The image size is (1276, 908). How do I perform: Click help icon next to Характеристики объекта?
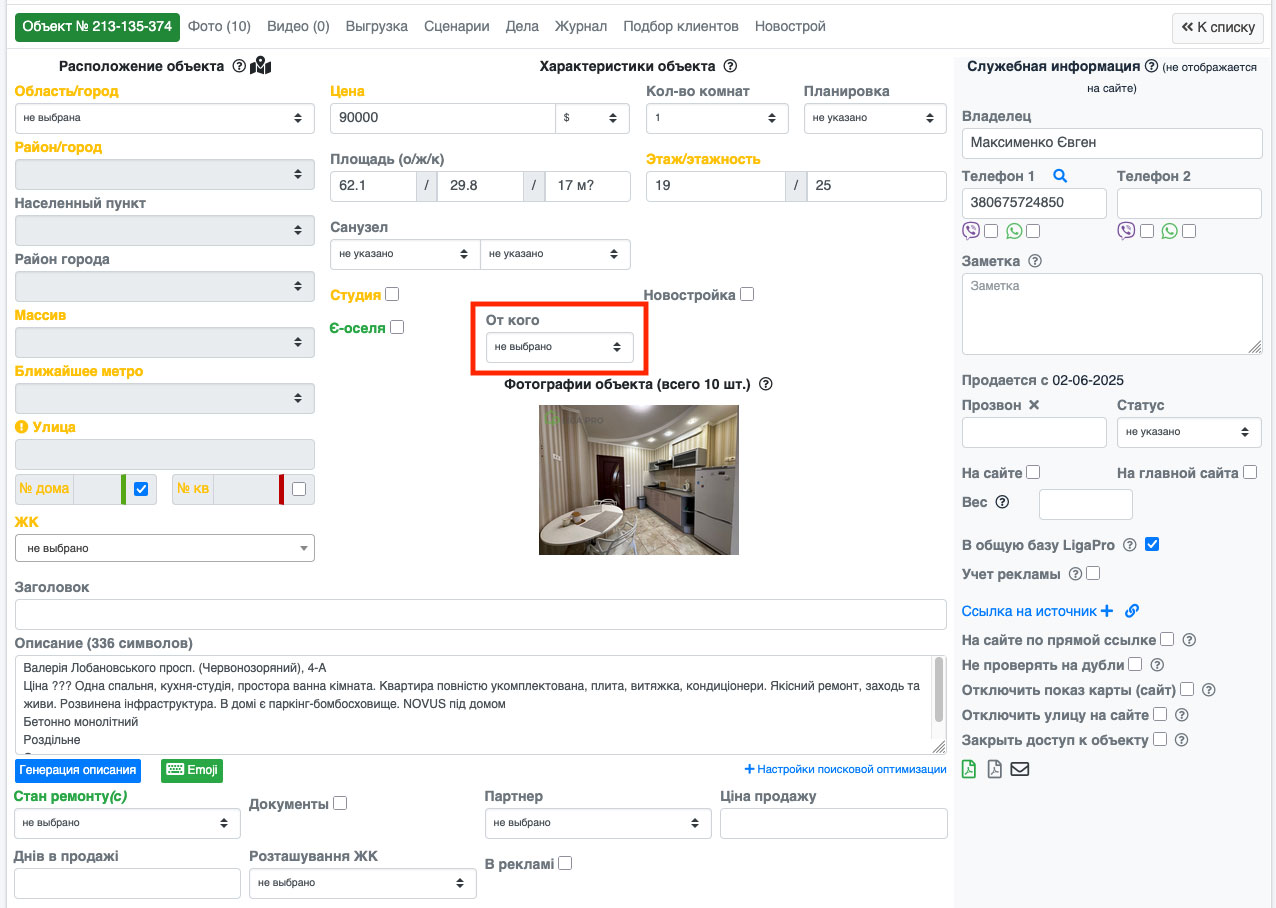coord(730,66)
